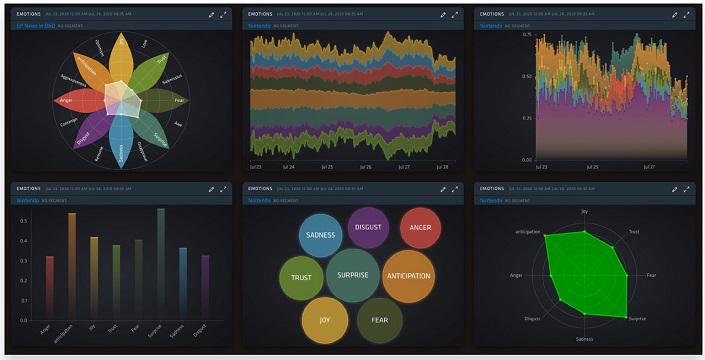The width and height of the screenshot is (705, 360).
Task: Enlarge the bar chart emotions panel
Action: (223, 189)
